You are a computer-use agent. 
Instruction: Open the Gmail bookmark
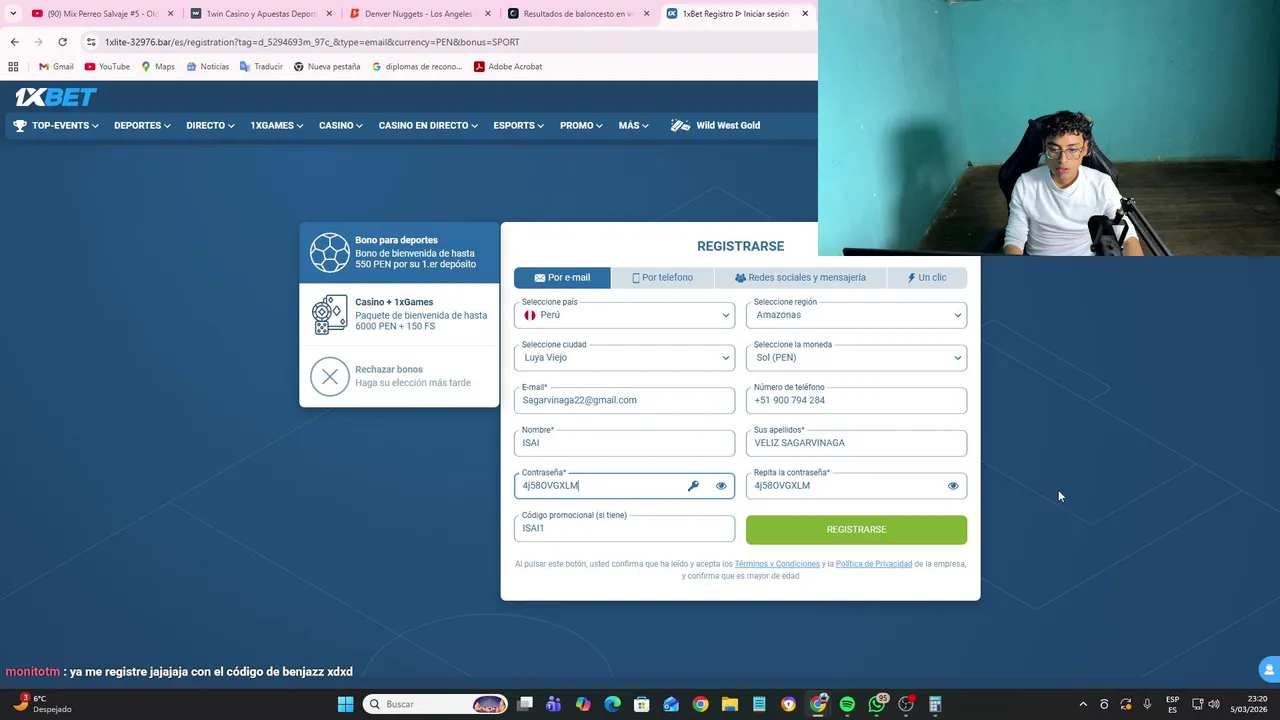tap(56, 67)
